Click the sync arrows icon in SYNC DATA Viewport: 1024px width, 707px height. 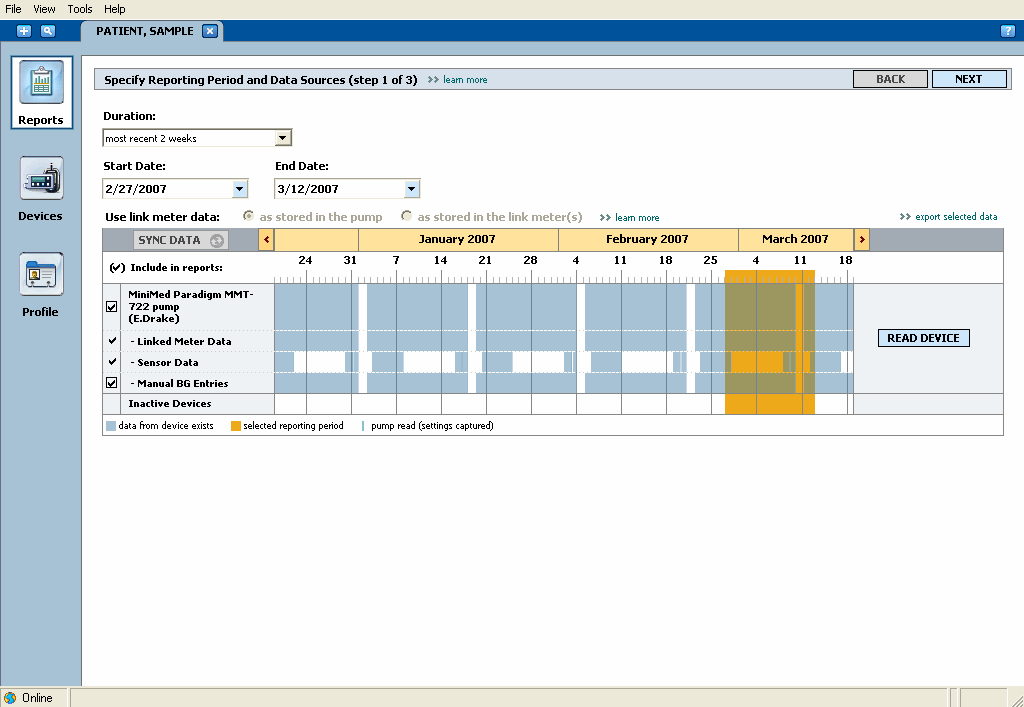[x=216, y=240]
